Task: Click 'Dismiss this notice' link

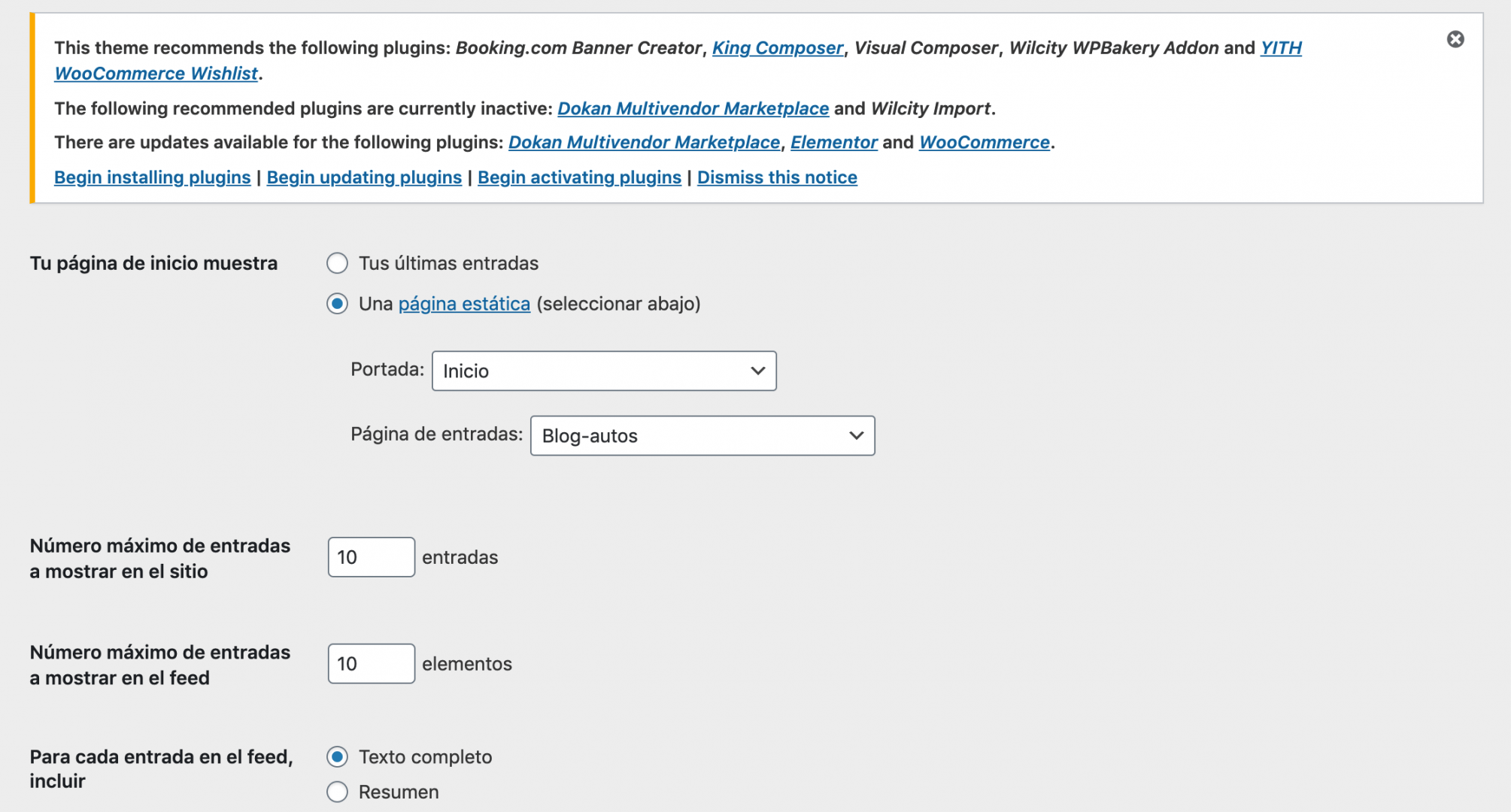Action: (x=777, y=177)
